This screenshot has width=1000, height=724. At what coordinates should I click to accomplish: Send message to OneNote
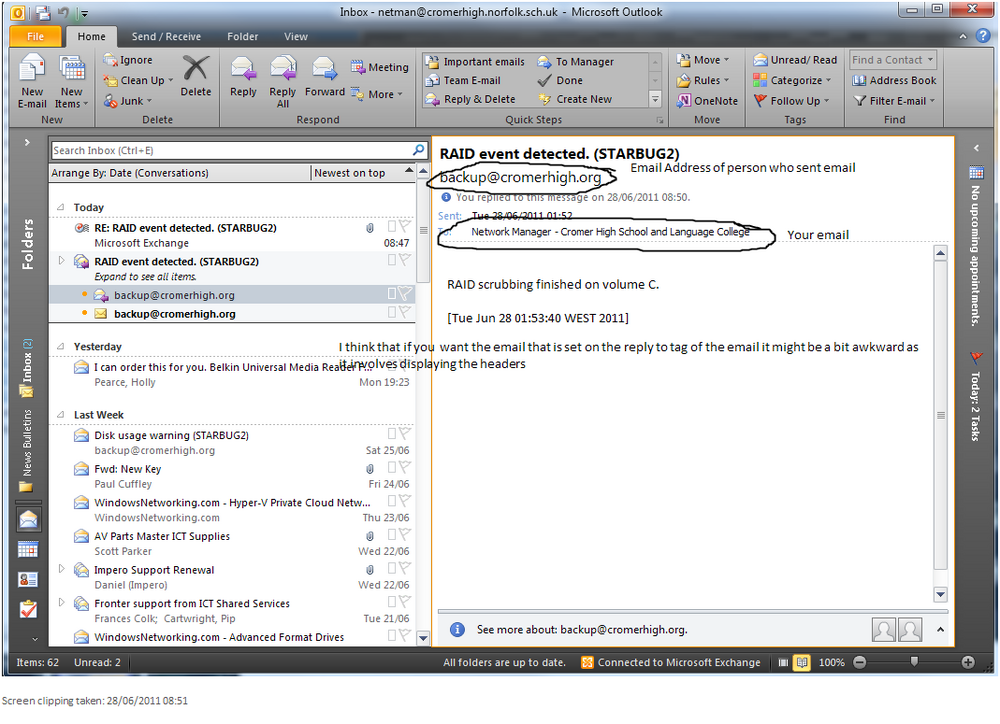pyautogui.click(x=707, y=101)
